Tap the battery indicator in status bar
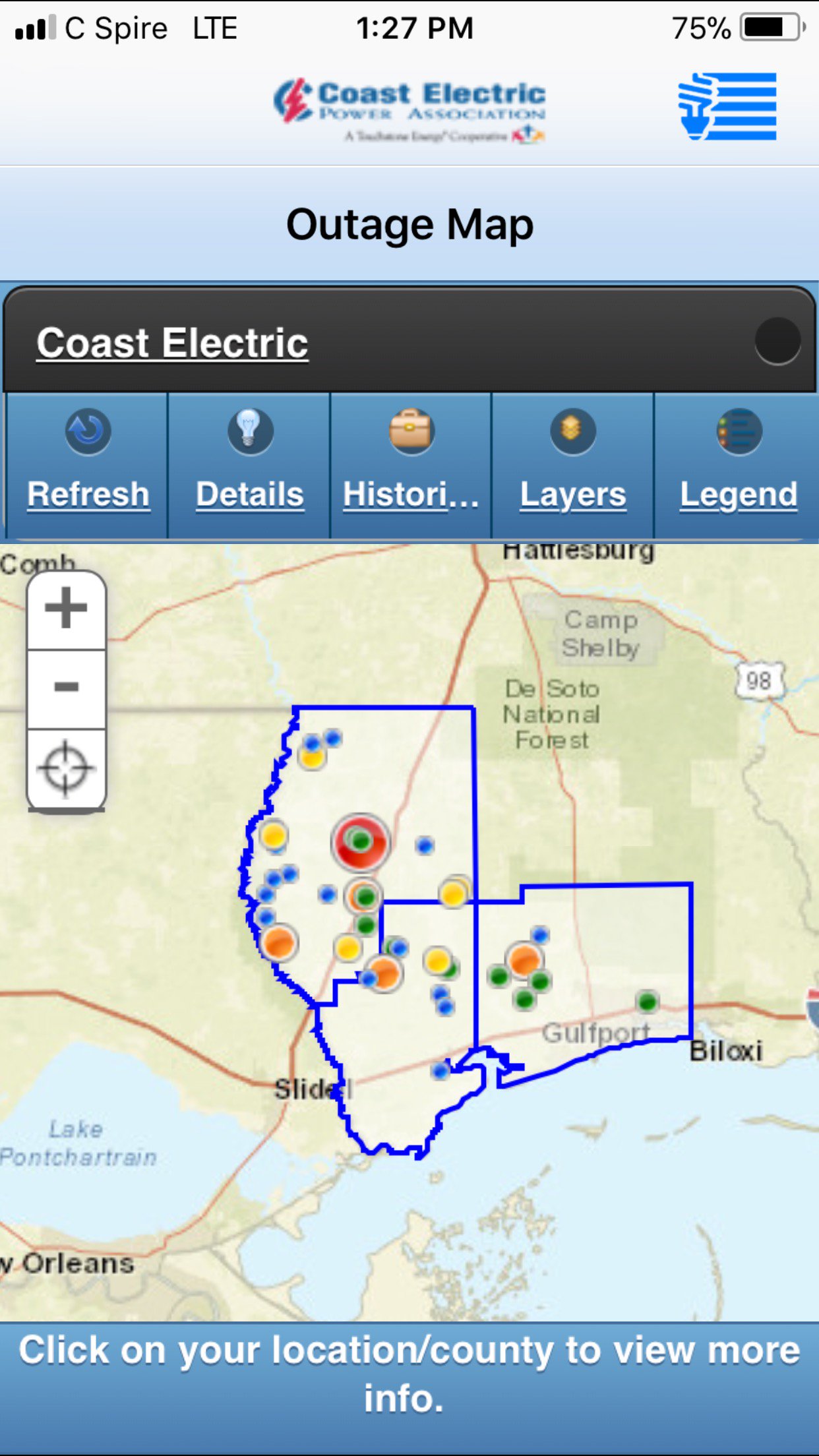The image size is (819, 1456). tap(773, 28)
